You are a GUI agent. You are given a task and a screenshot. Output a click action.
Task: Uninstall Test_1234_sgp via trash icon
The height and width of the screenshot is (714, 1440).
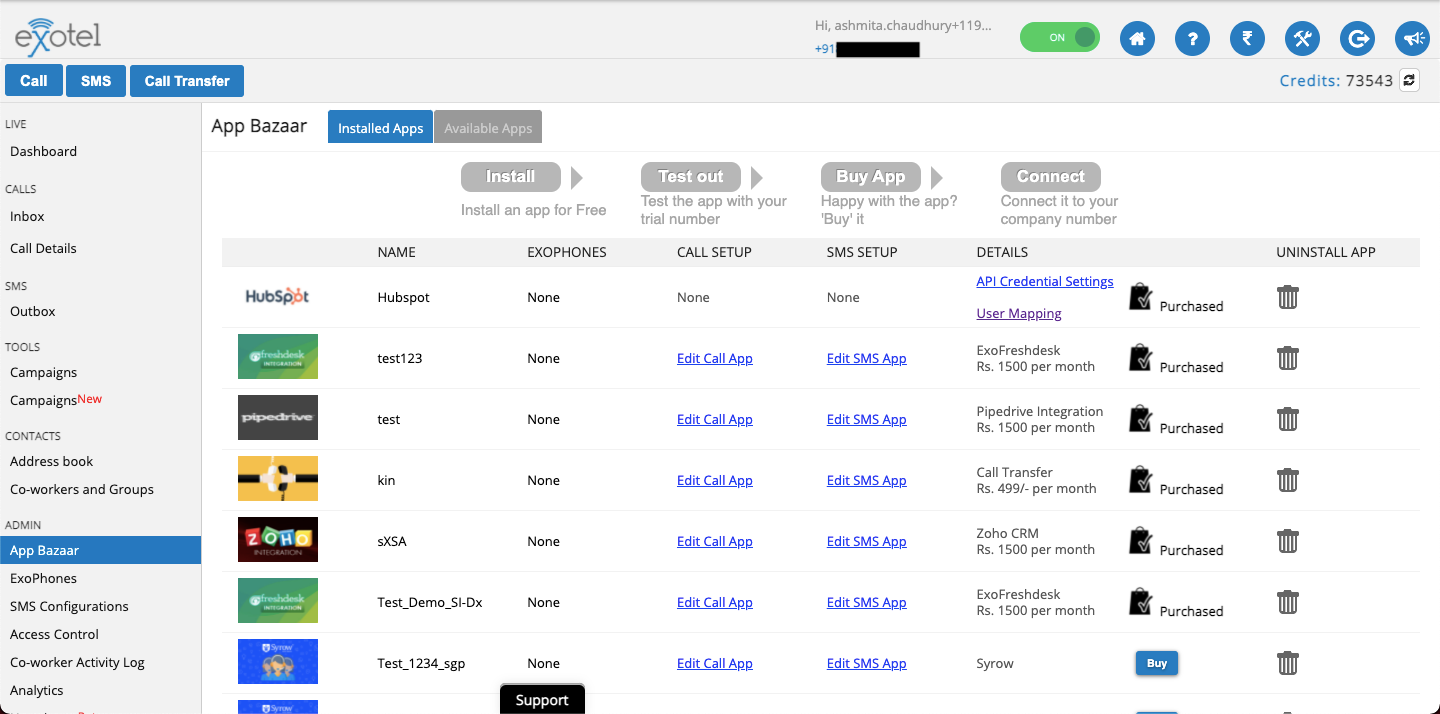coord(1288,663)
